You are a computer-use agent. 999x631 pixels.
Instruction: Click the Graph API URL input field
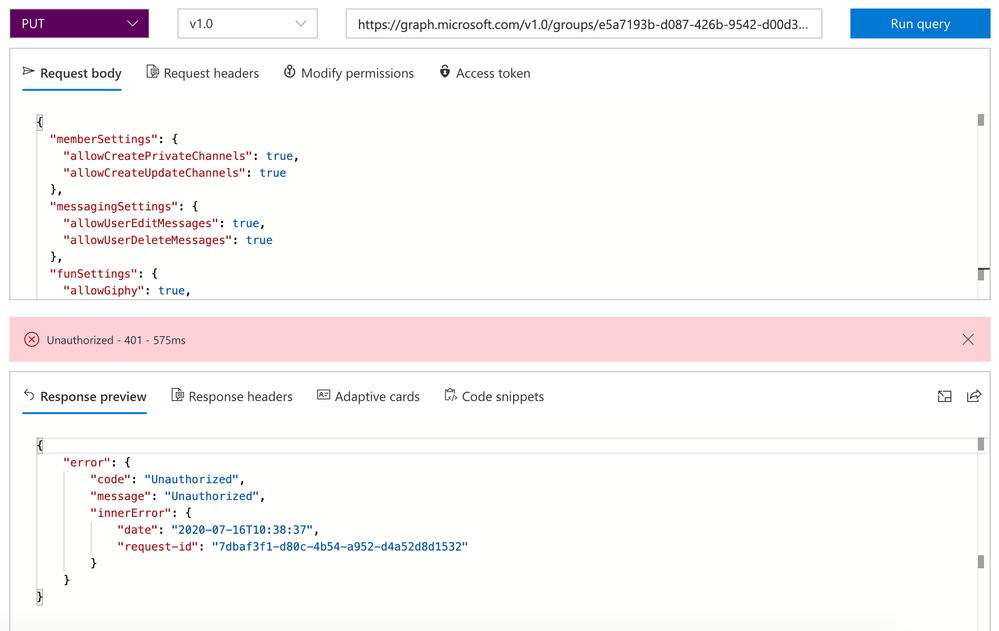(x=583, y=23)
